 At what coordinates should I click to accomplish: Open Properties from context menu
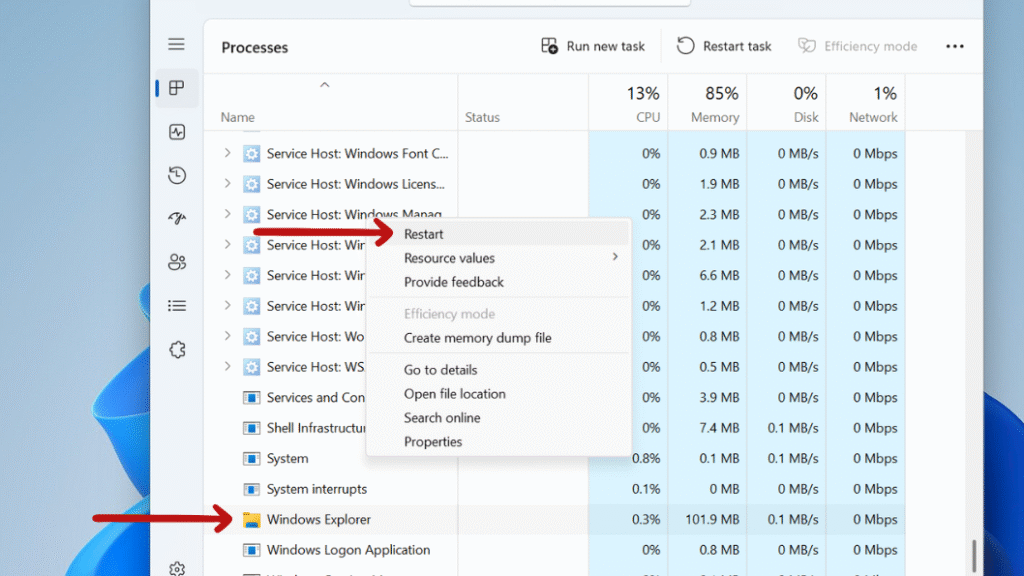(x=498, y=442)
